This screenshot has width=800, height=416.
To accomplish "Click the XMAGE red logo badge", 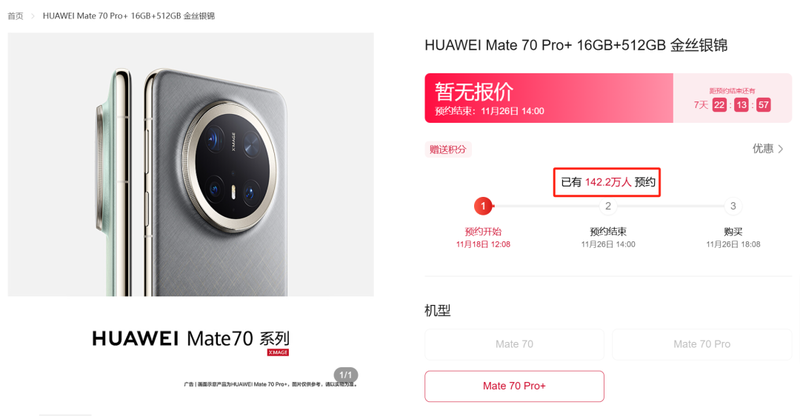I will tap(278, 353).
